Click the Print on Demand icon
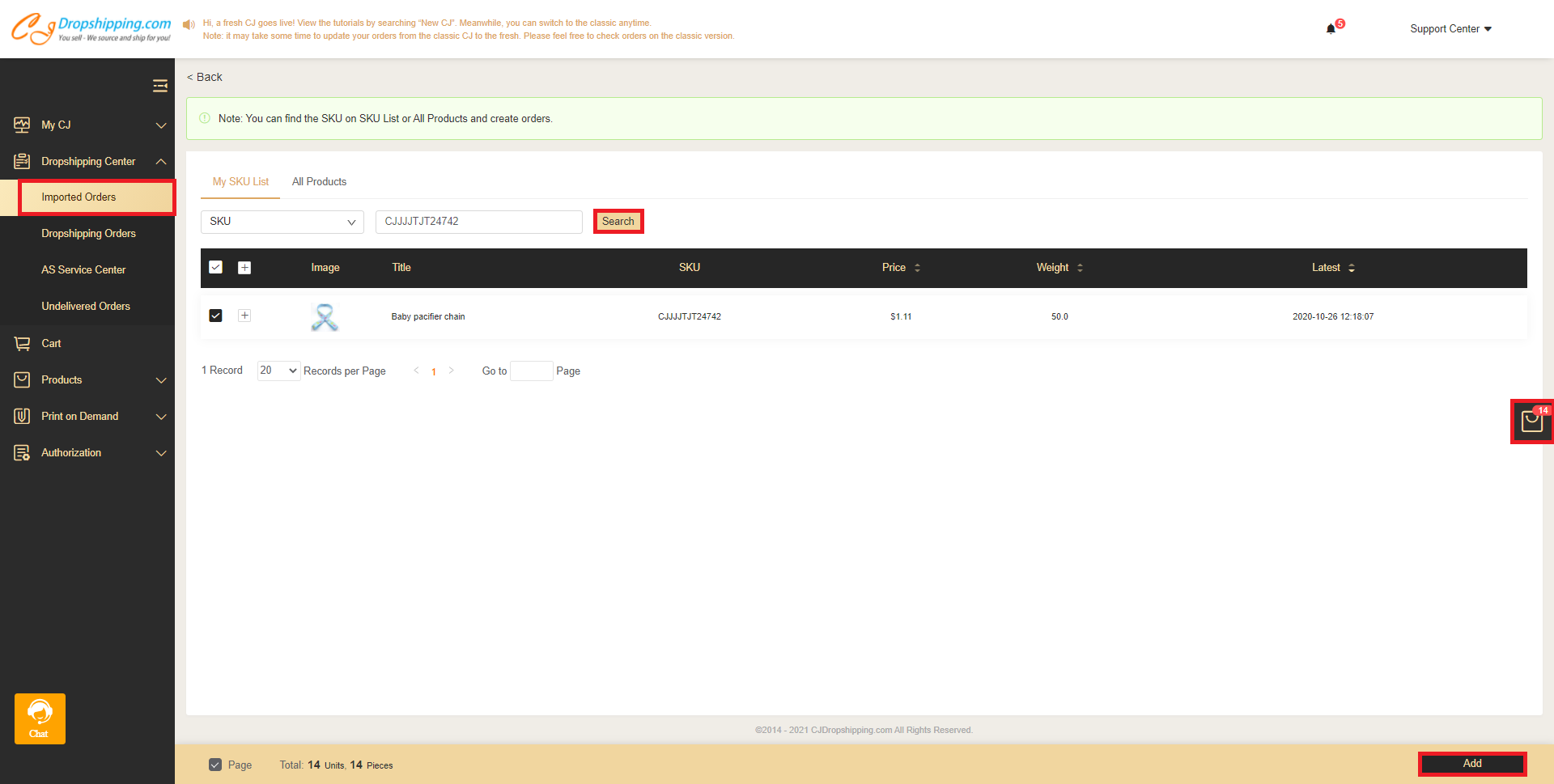The width and height of the screenshot is (1554, 784). click(x=22, y=416)
